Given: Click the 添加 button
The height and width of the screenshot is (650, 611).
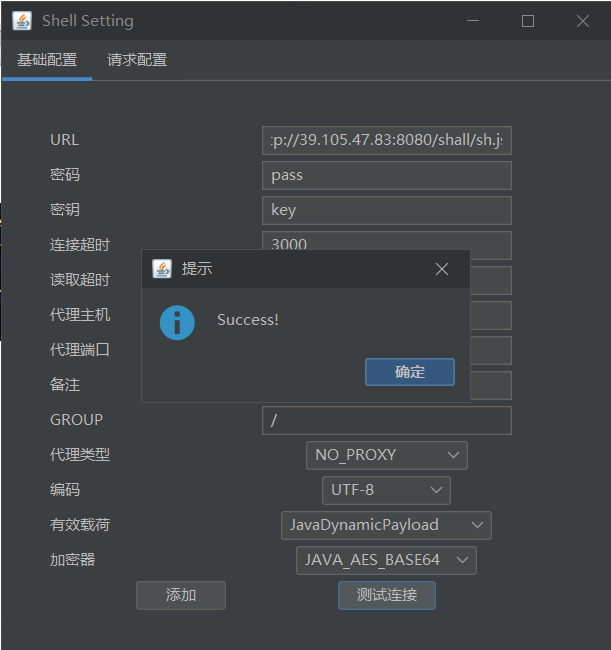Looking at the screenshot, I should point(181,595).
